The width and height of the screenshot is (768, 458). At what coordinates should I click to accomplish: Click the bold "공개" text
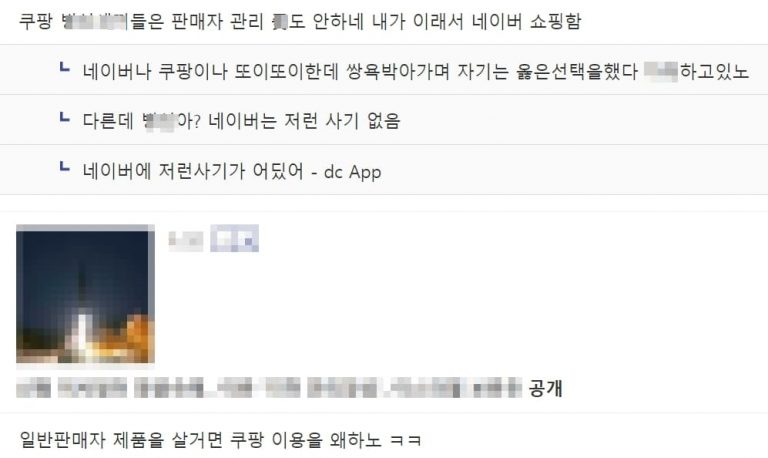546,388
